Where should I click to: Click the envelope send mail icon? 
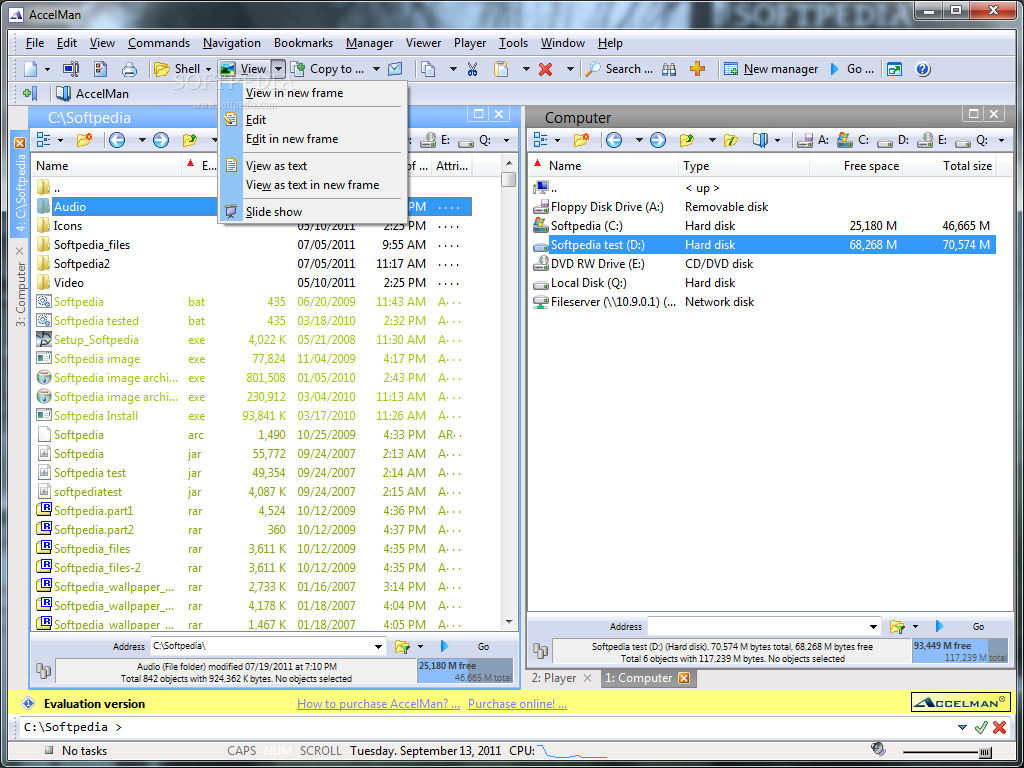coord(394,69)
